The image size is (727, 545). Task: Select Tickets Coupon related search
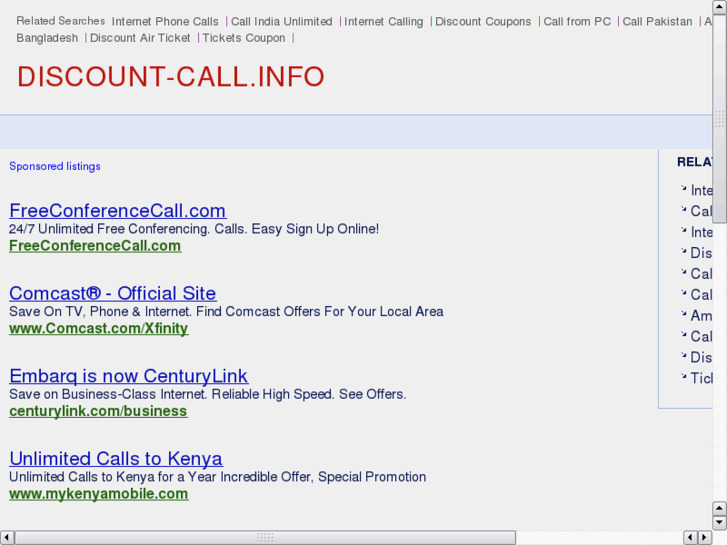point(244,38)
